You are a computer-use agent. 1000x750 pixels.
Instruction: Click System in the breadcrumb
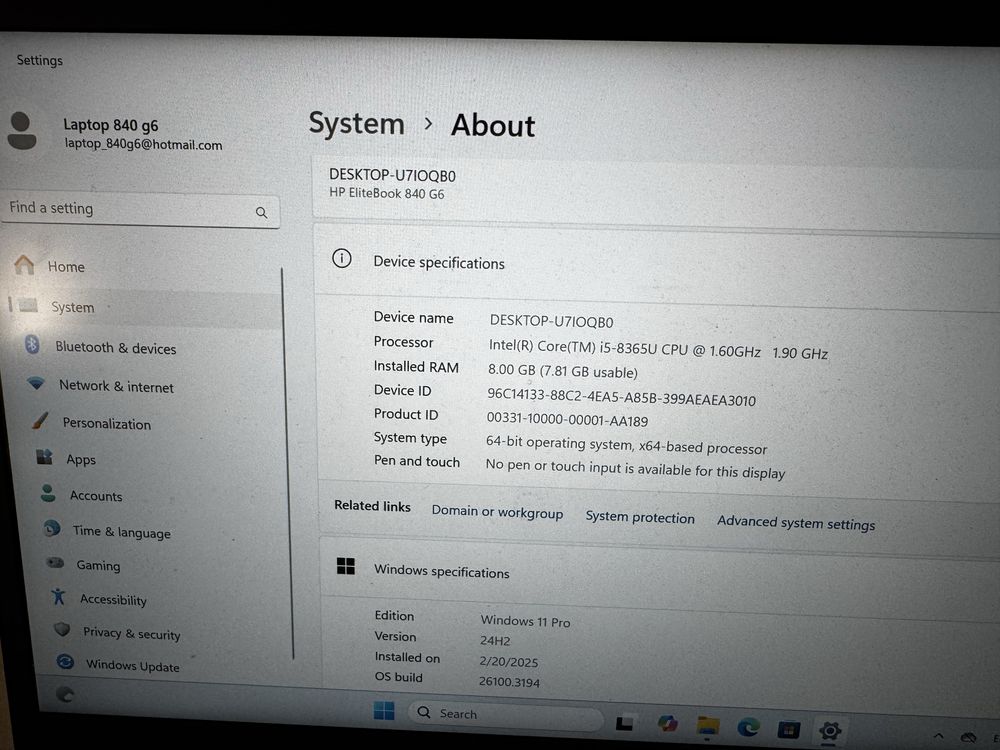357,123
